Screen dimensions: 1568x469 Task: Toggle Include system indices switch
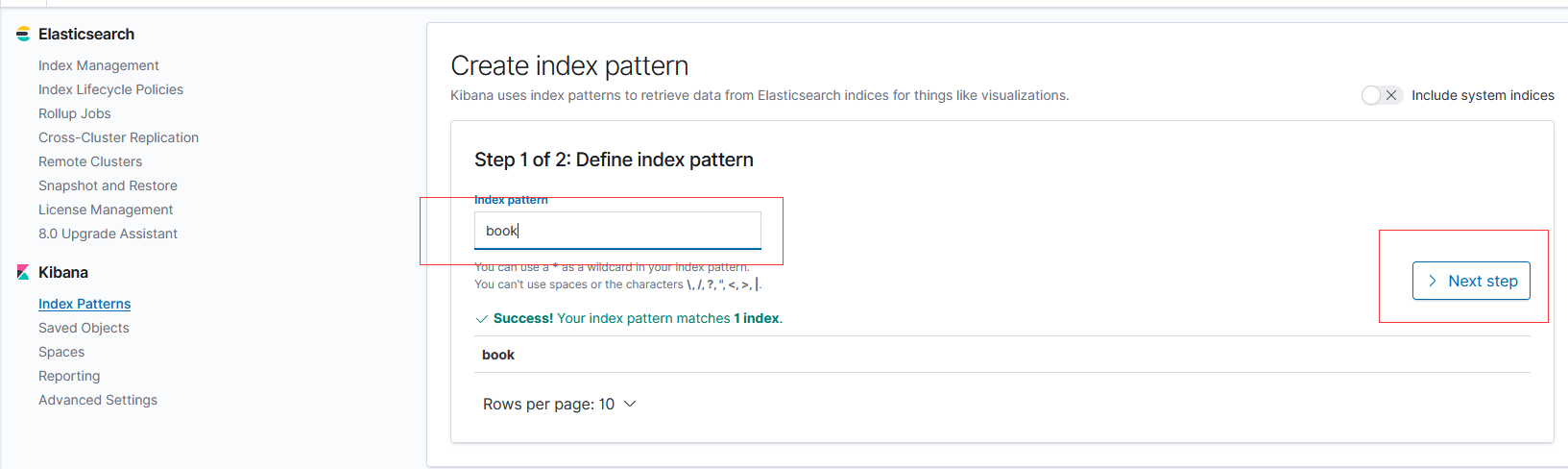pos(1381,95)
